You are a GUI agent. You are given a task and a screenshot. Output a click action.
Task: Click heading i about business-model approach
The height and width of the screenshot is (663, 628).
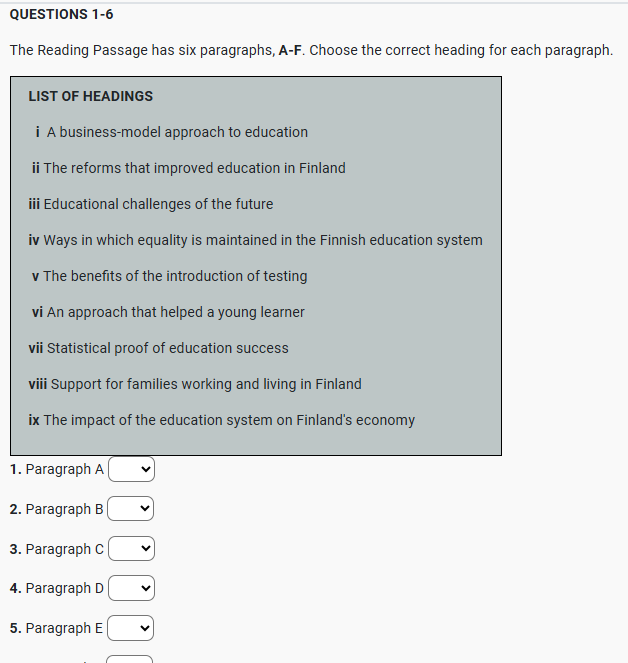point(171,132)
